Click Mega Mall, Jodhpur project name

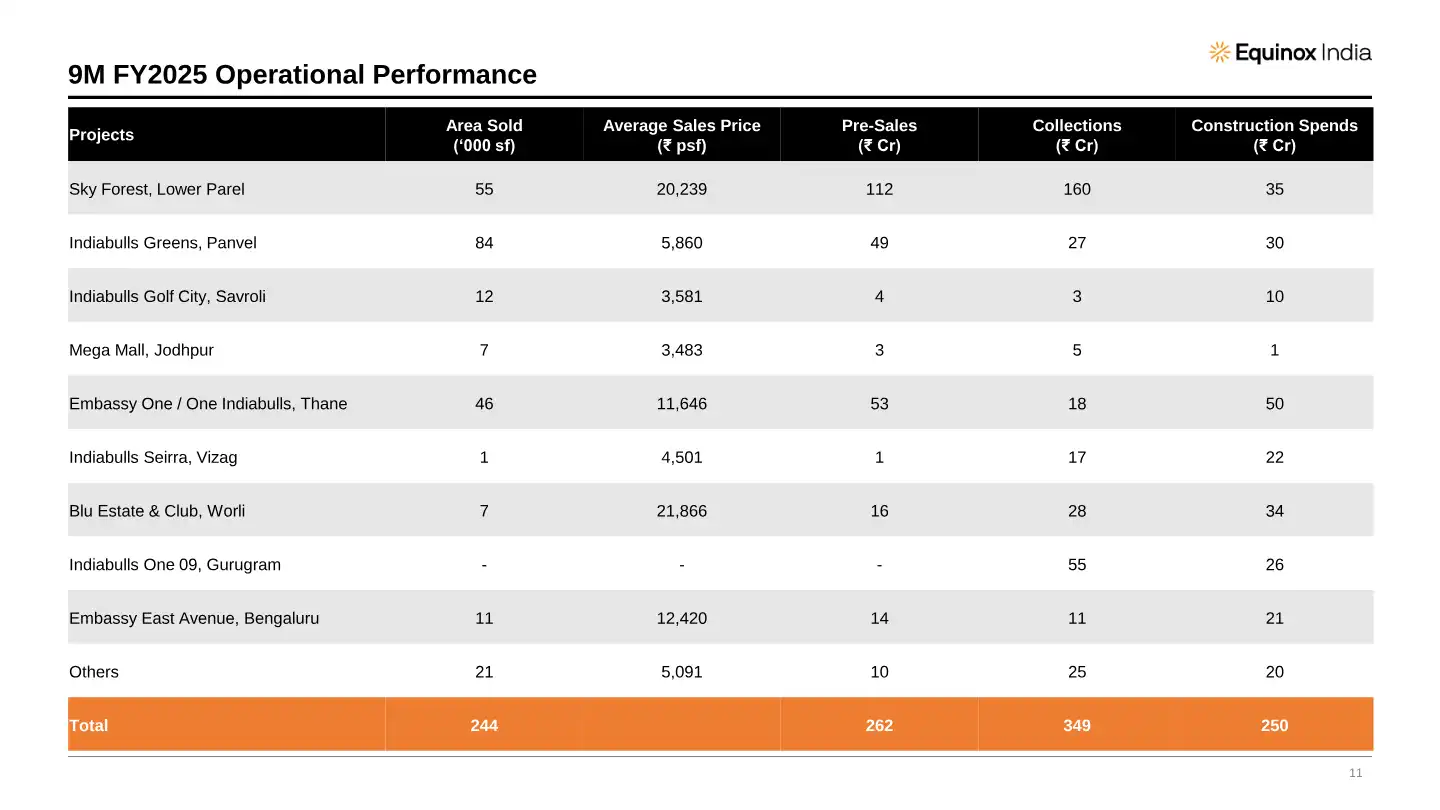(x=141, y=350)
